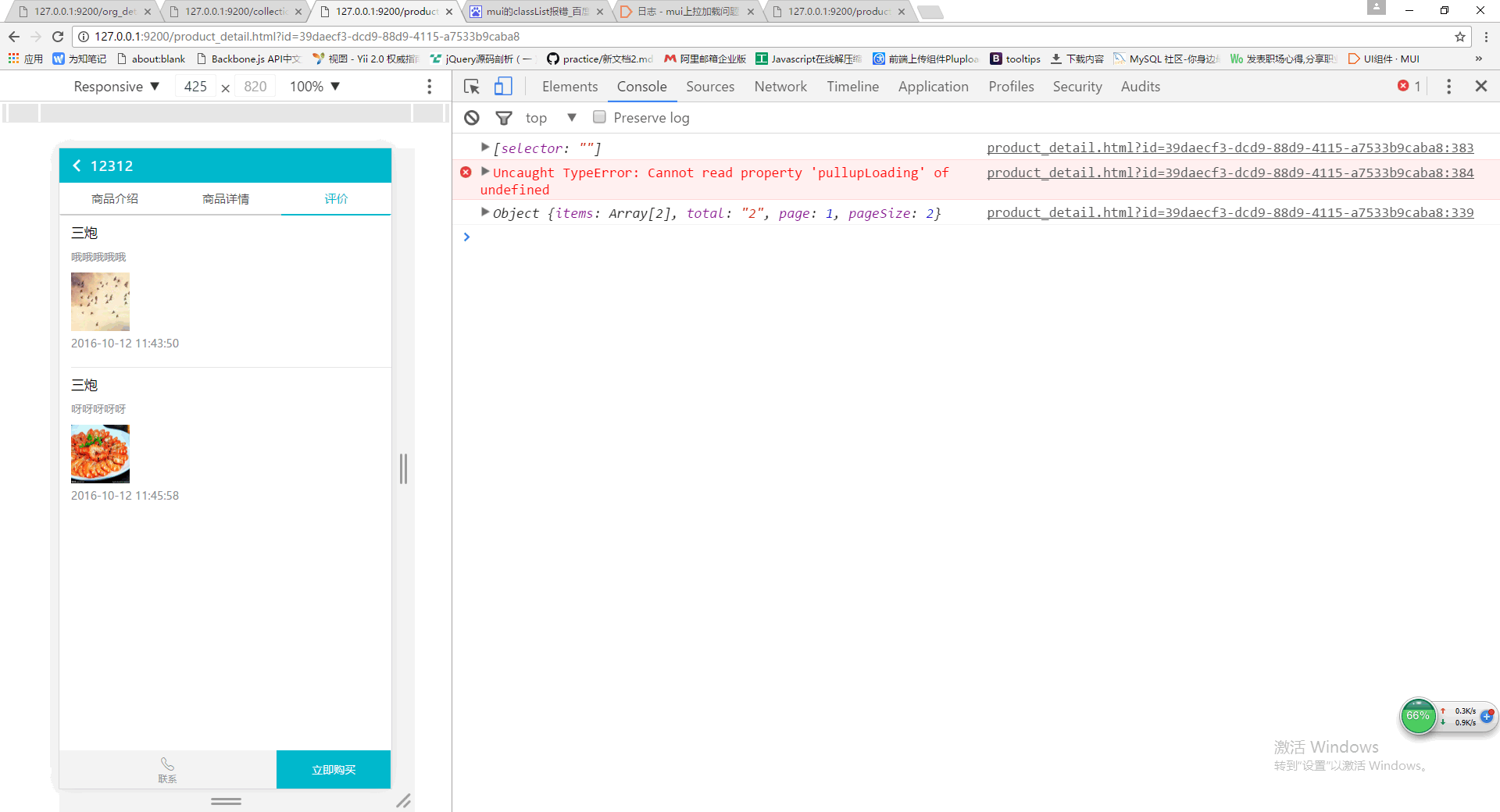Open DevTools customize three-dot menu
The image size is (1500, 812).
coord(1448,87)
